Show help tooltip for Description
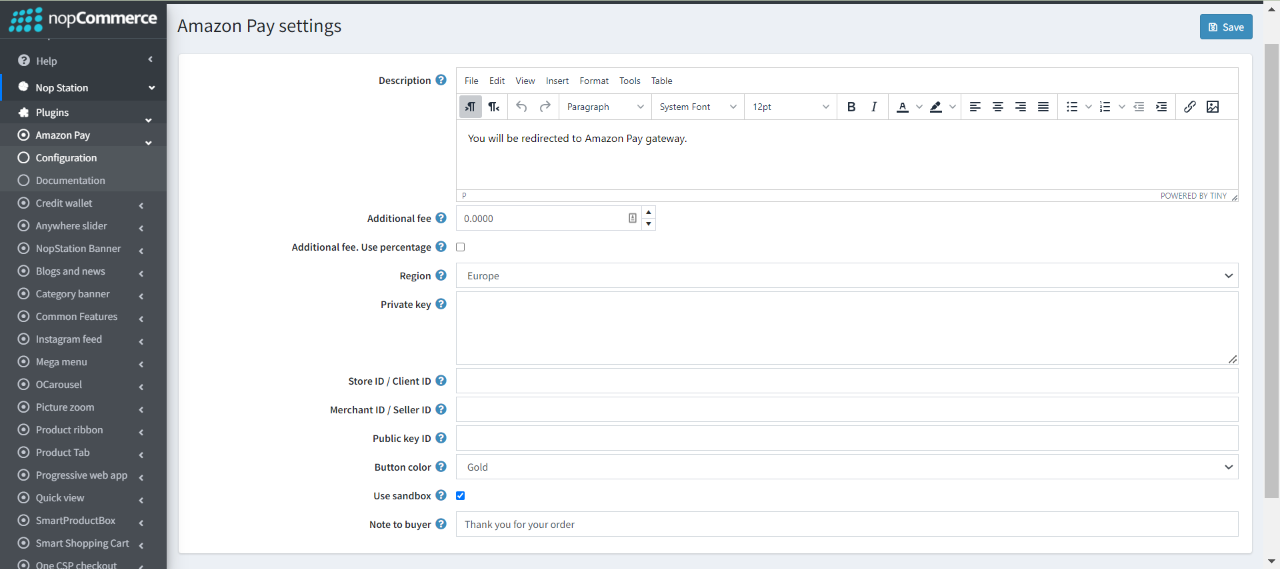The height and width of the screenshot is (569, 1280). pos(441,81)
